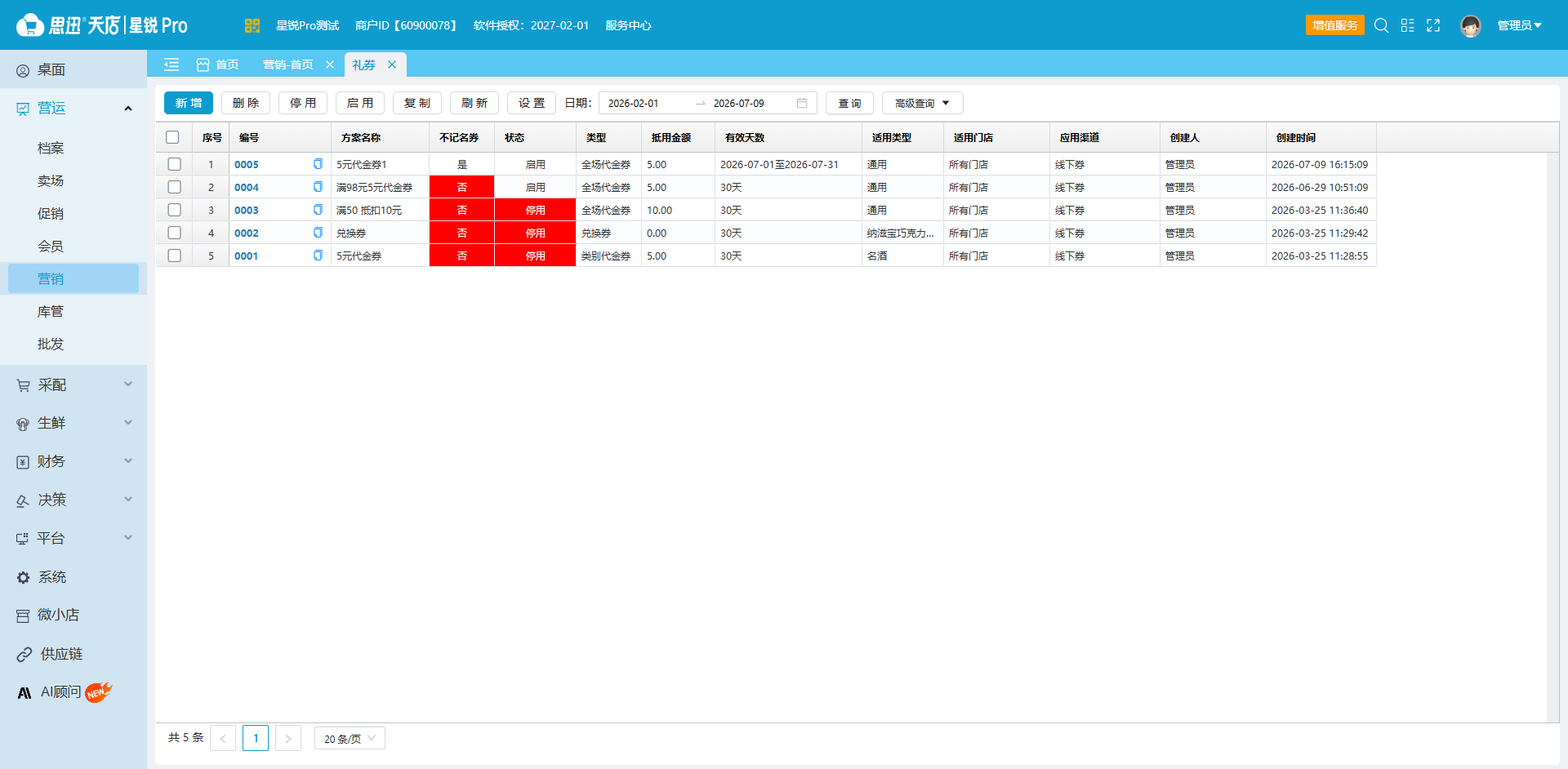The height and width of the screenshot is (769, 1568).
Task: Click the yellow app grid icon
Action: 252,25
